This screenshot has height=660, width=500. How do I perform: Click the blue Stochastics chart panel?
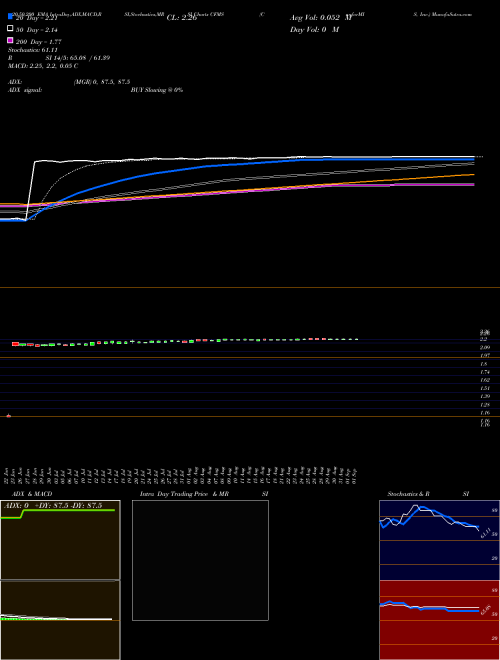click(x=439, y=540)
